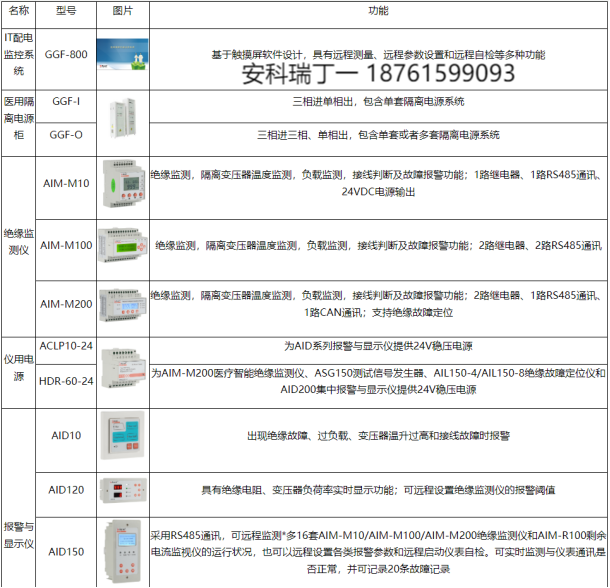Select the IT配电监控系统 name cell

(x=19, y=59)
